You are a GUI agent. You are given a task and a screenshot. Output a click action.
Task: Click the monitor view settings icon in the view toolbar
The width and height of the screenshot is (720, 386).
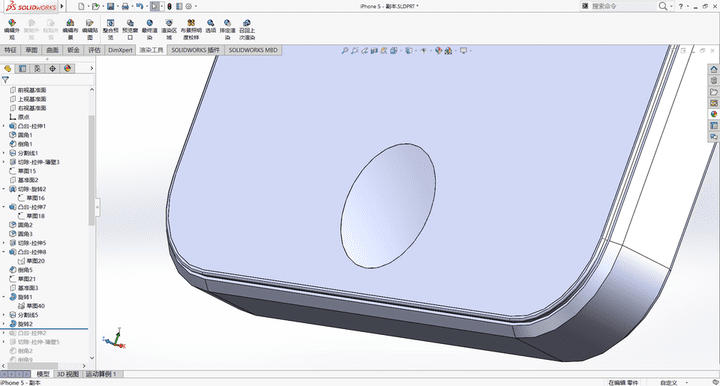point(463,50)
